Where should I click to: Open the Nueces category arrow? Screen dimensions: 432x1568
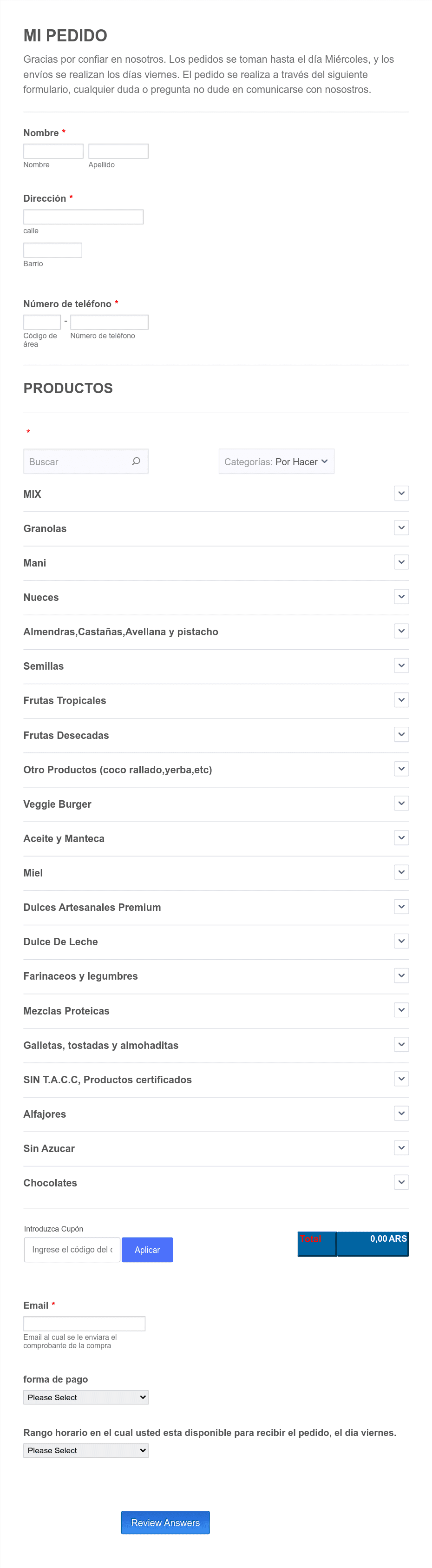[x=401, y=597]
